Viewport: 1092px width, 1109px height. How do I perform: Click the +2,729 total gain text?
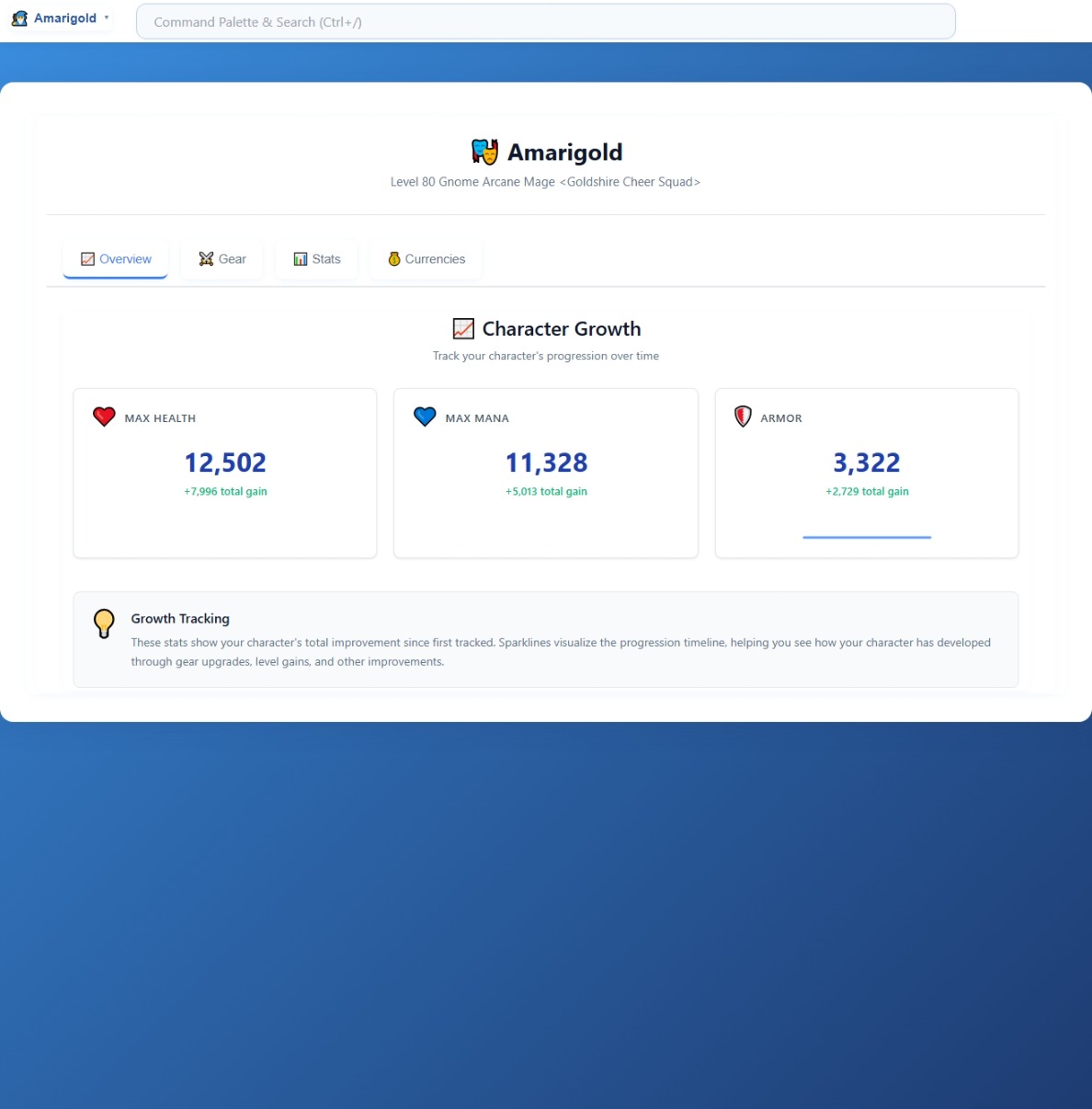click(867, 491)
